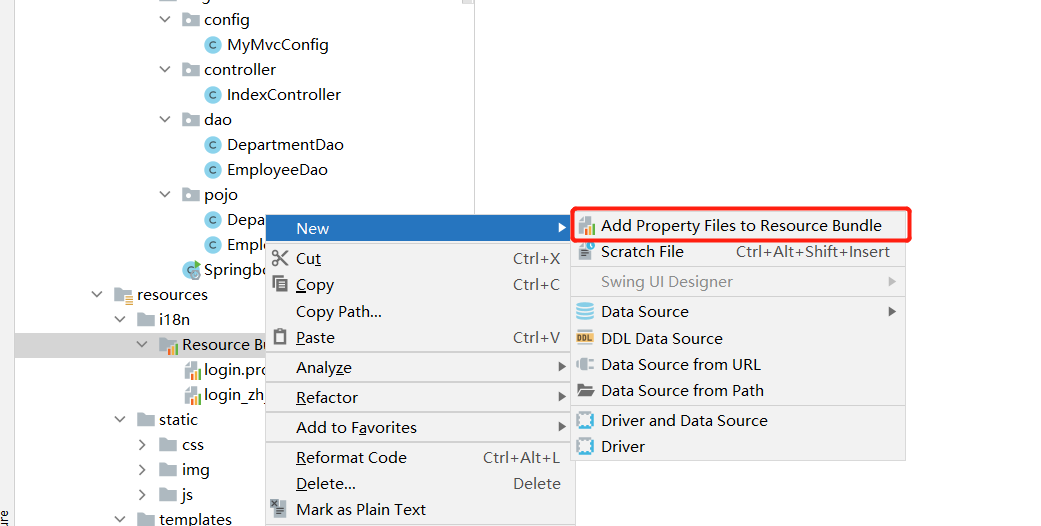
Task: Click the Data Source database icon
Action: coord(585,312)
